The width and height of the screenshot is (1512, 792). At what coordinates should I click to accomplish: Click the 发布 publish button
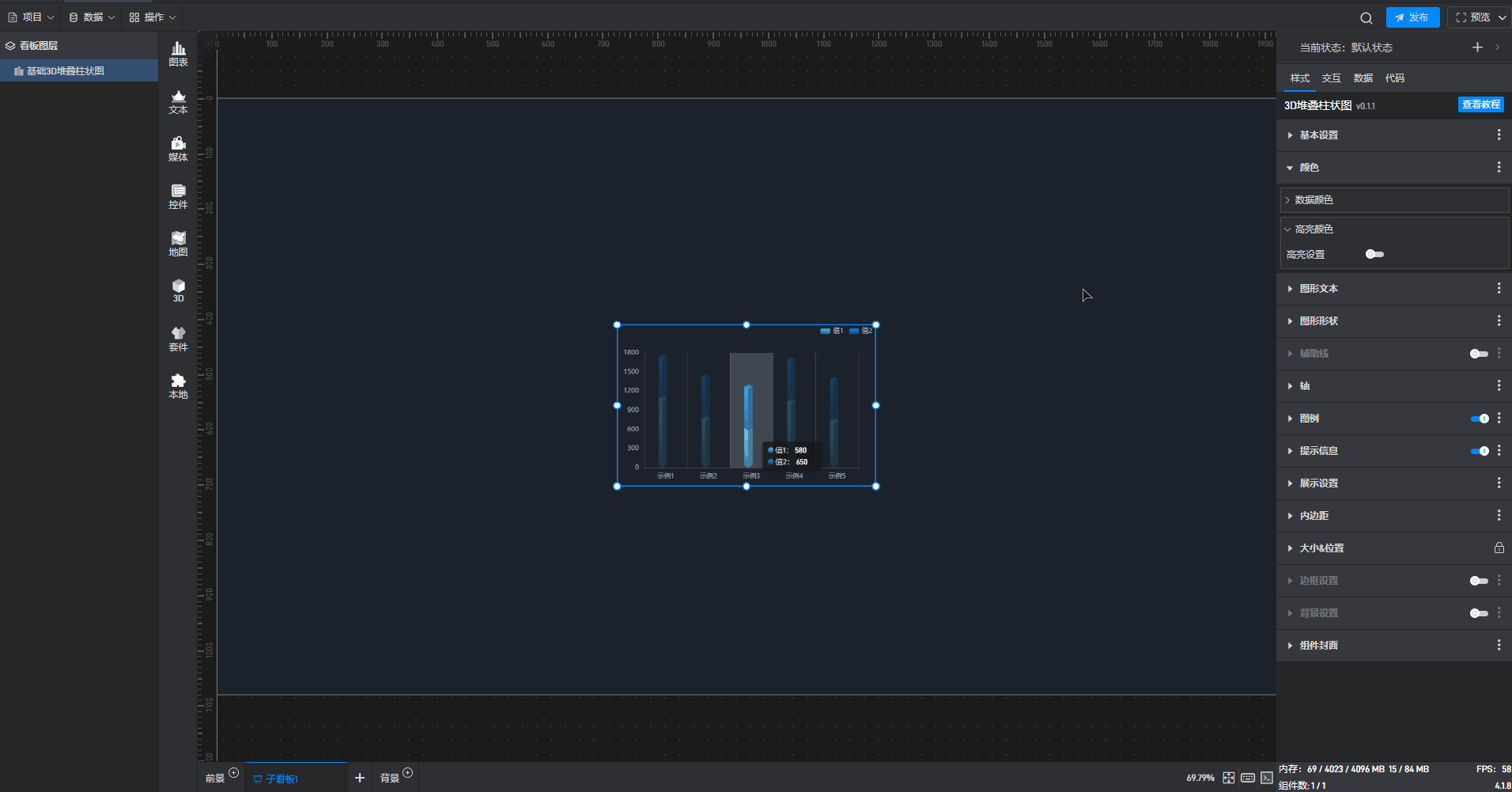[1412, 17]
